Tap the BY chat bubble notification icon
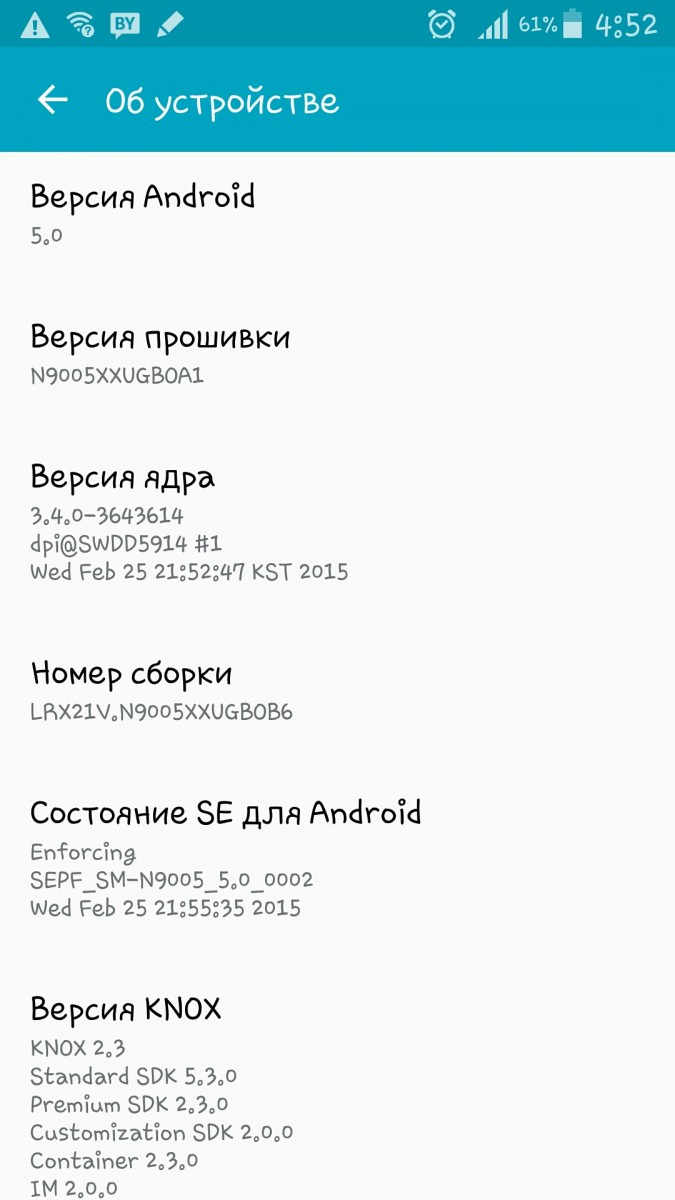 coord(125,24)
